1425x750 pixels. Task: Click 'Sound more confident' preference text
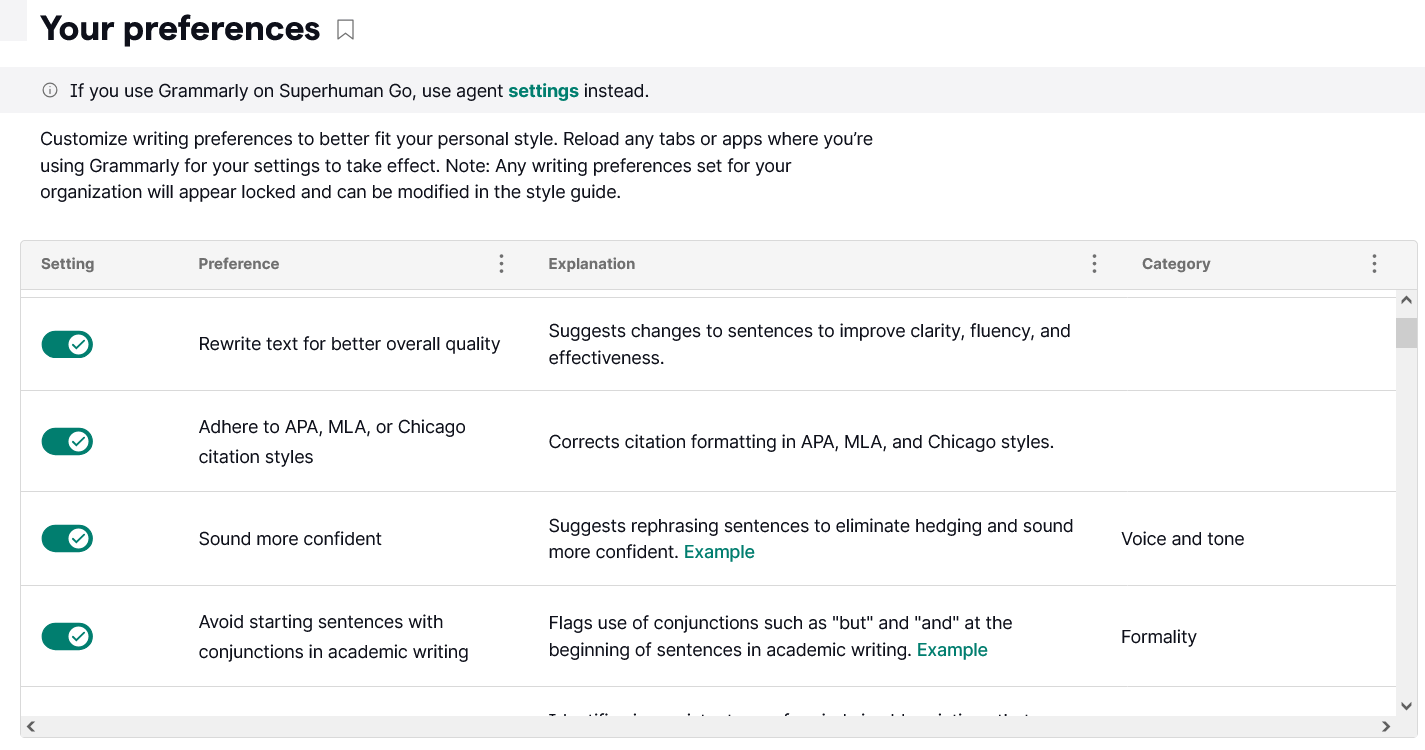[x=290, y=539]
